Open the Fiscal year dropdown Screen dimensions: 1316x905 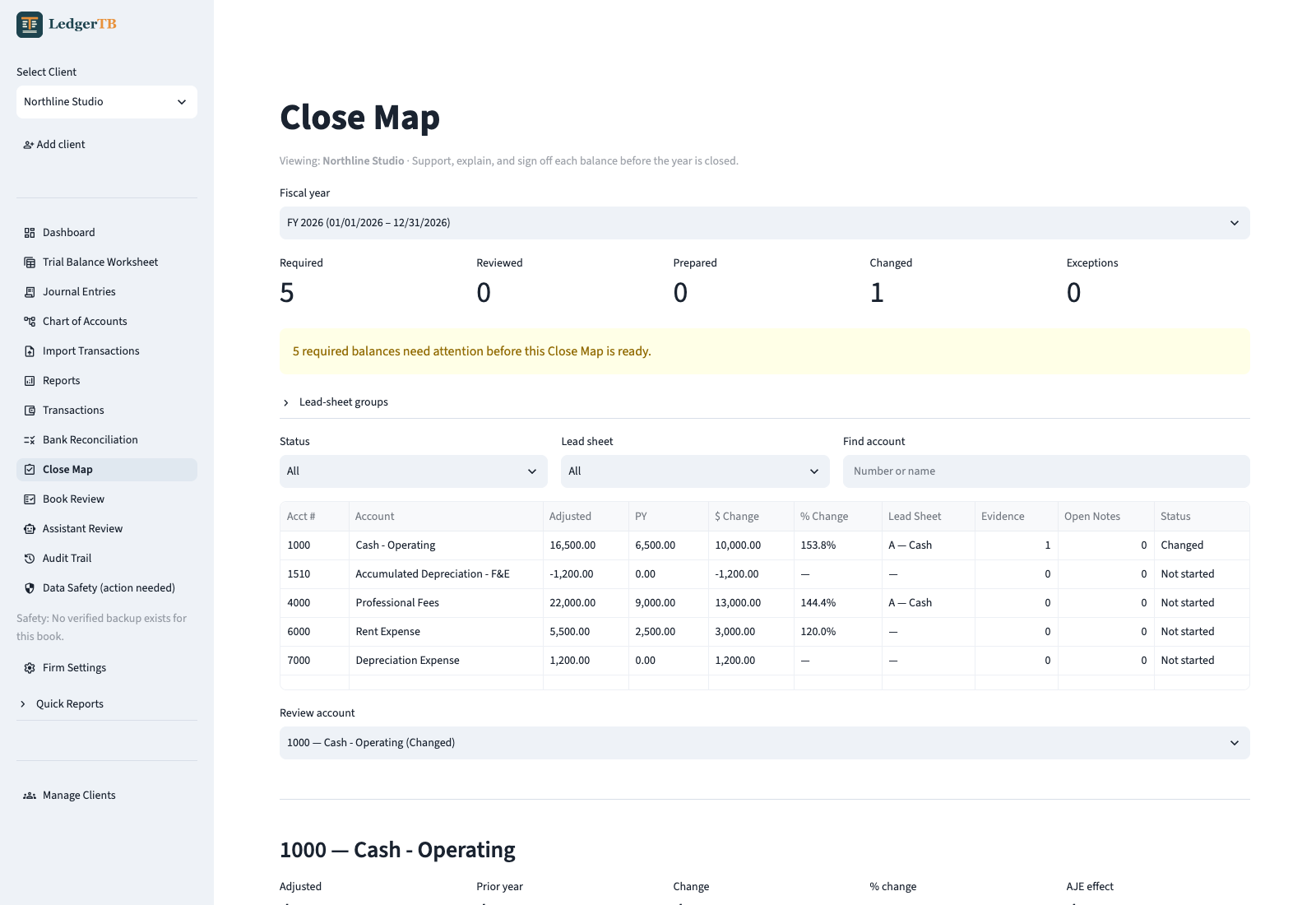pyautogui.click(x=765, y=223)
